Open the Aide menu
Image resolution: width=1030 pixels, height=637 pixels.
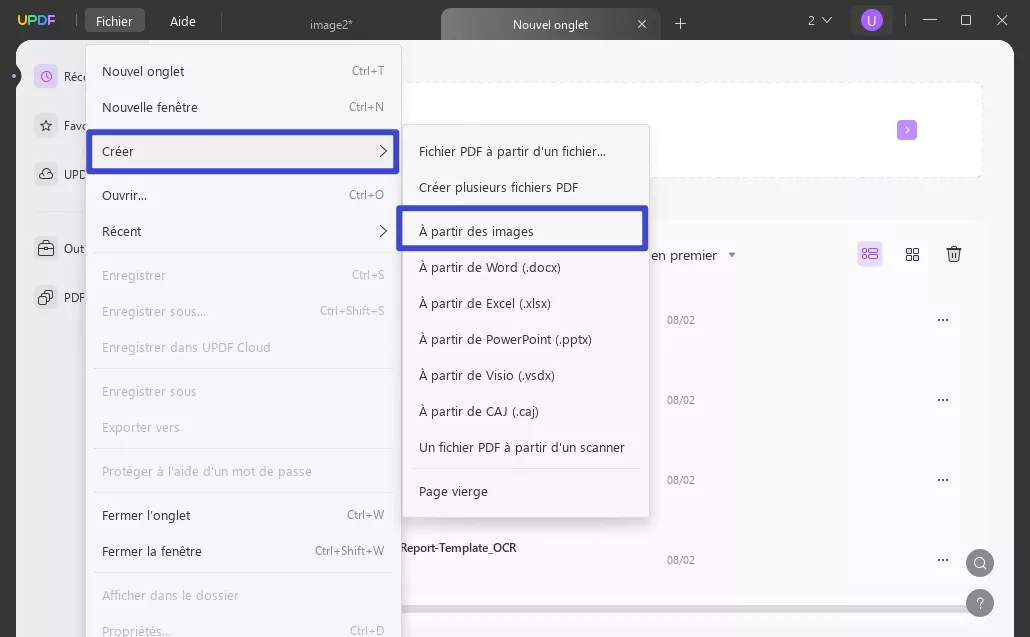tap(182, 21)
